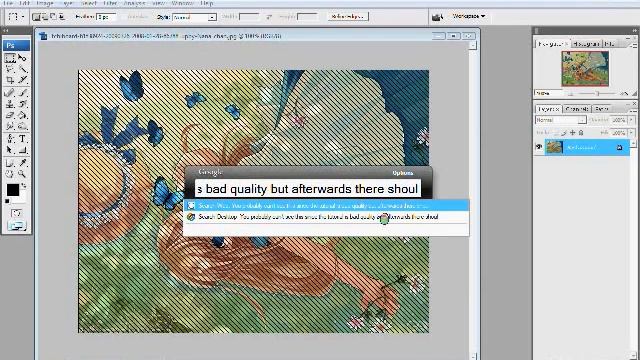Toggle Lock all in Layers panel
This screenshot has height=360, width=640.
point(581,133)
